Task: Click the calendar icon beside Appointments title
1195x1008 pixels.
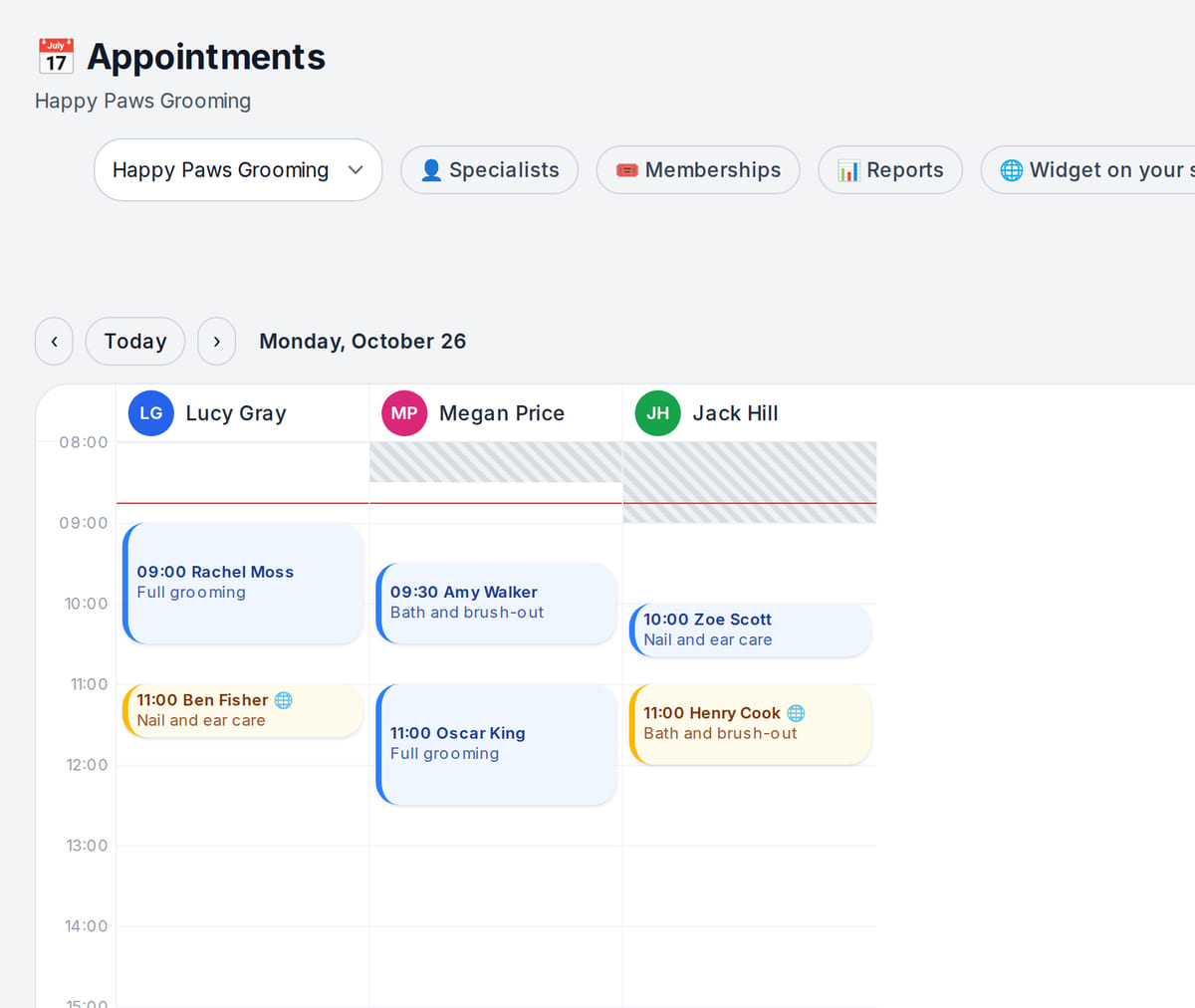Action: pos(56,57)
